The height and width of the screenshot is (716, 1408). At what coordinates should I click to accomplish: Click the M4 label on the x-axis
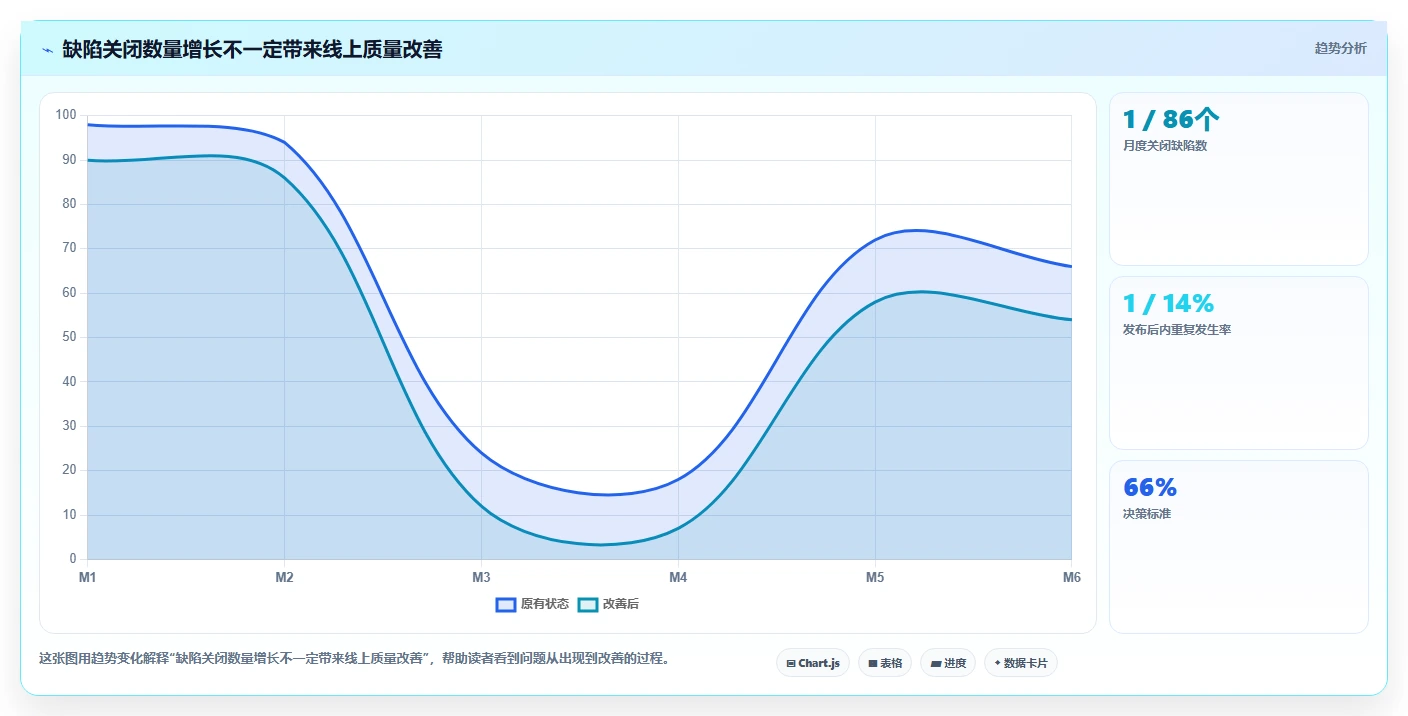click(678, 577)
